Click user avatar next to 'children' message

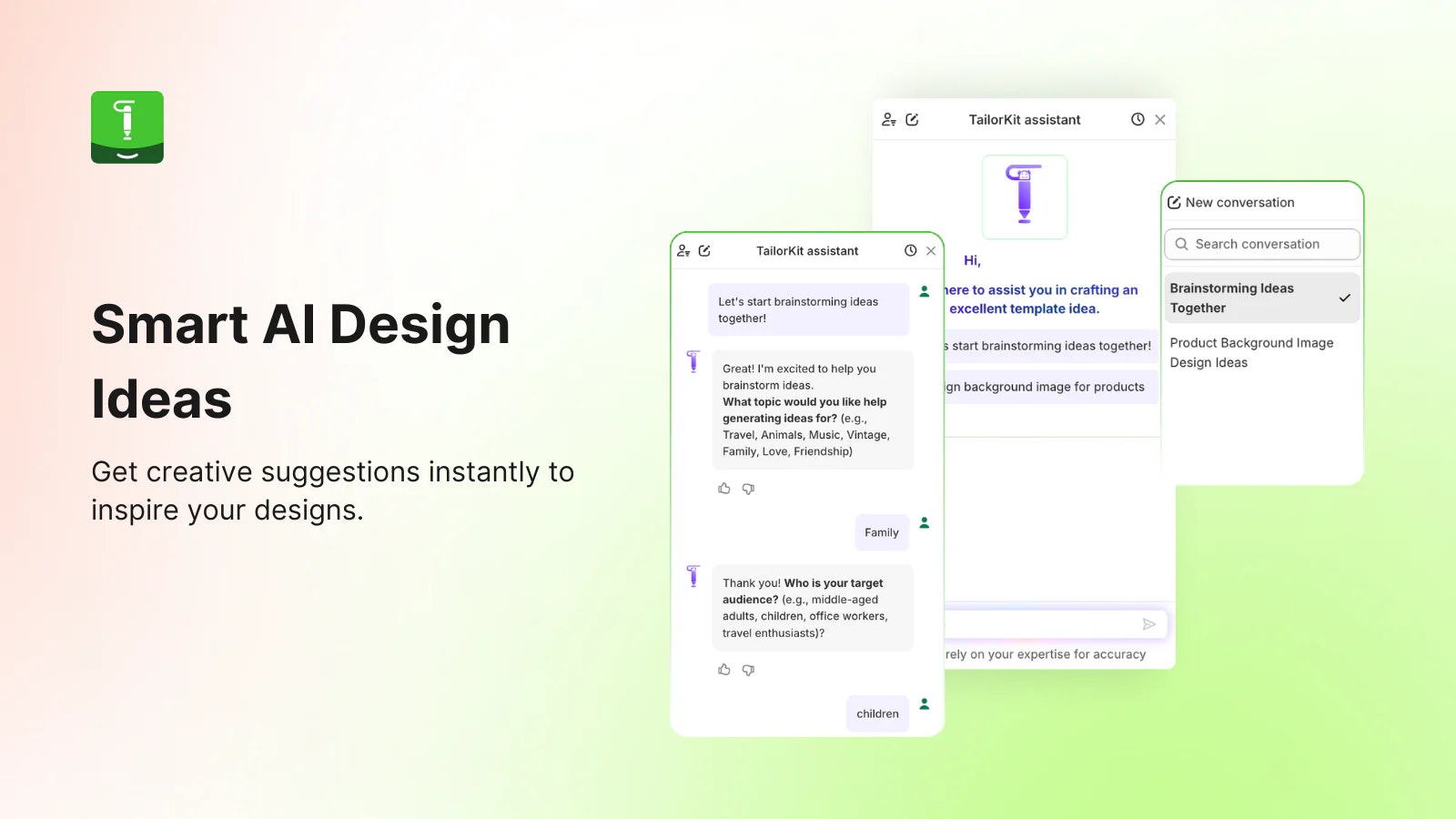(925, 703)
